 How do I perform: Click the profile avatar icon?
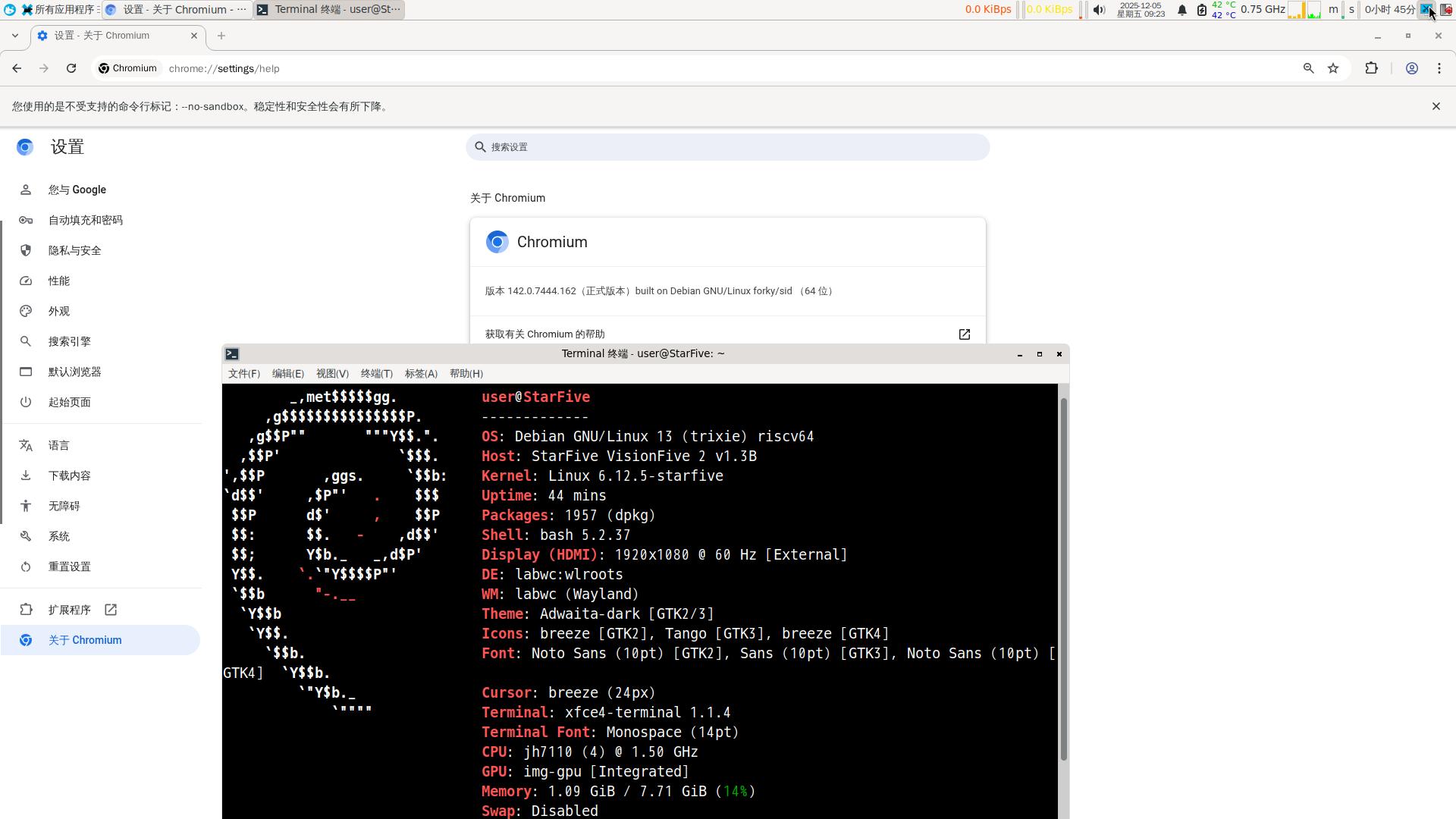pyautogui.click(x=1411, y=68)
